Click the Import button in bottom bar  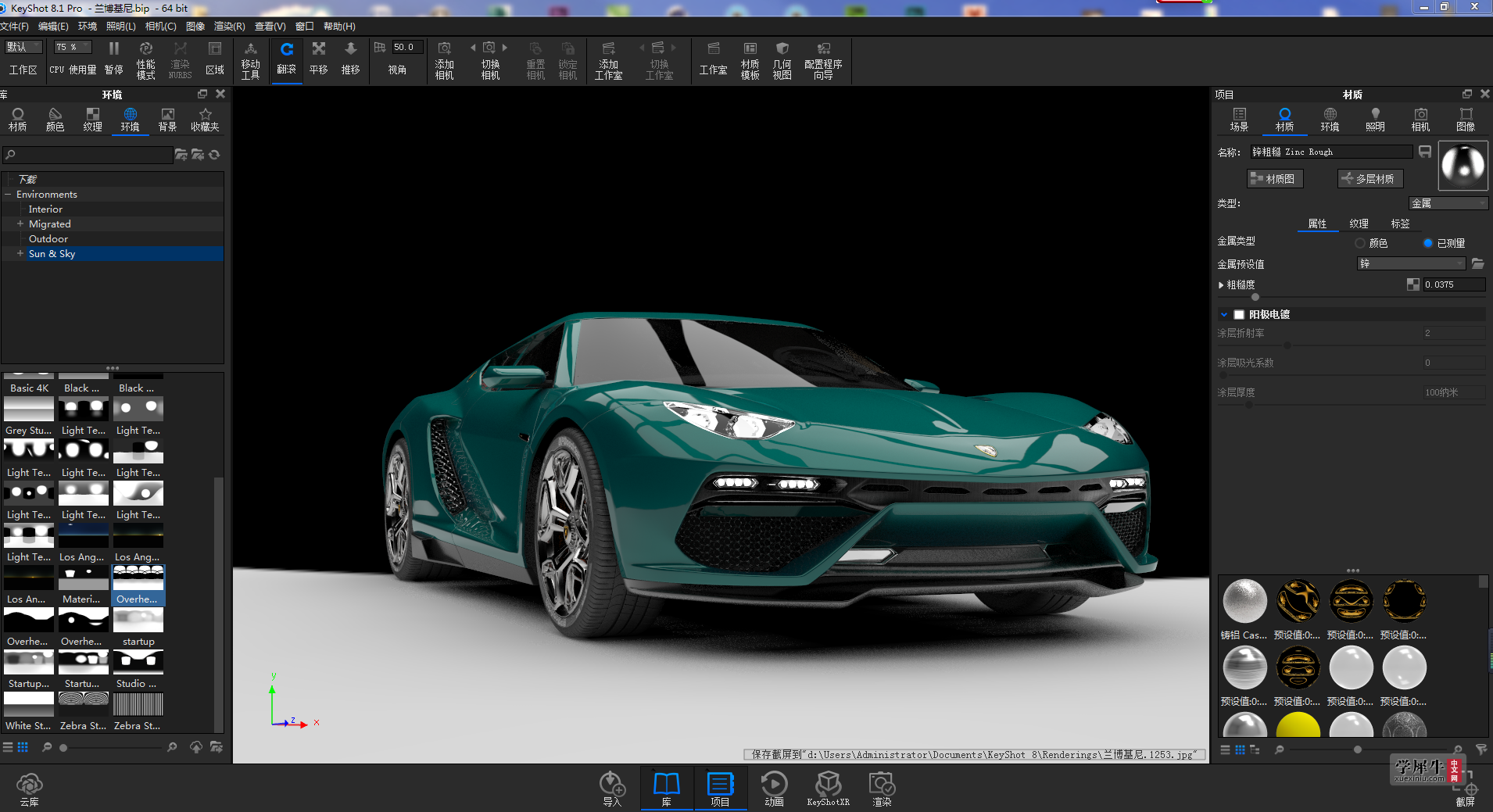coord(612,789)
